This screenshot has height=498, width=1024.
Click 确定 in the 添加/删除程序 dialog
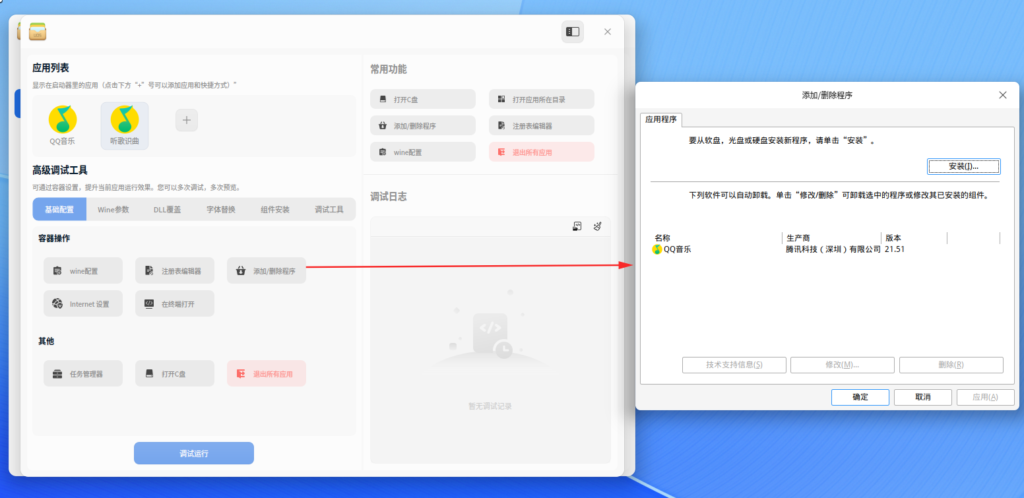coord(860,397)
